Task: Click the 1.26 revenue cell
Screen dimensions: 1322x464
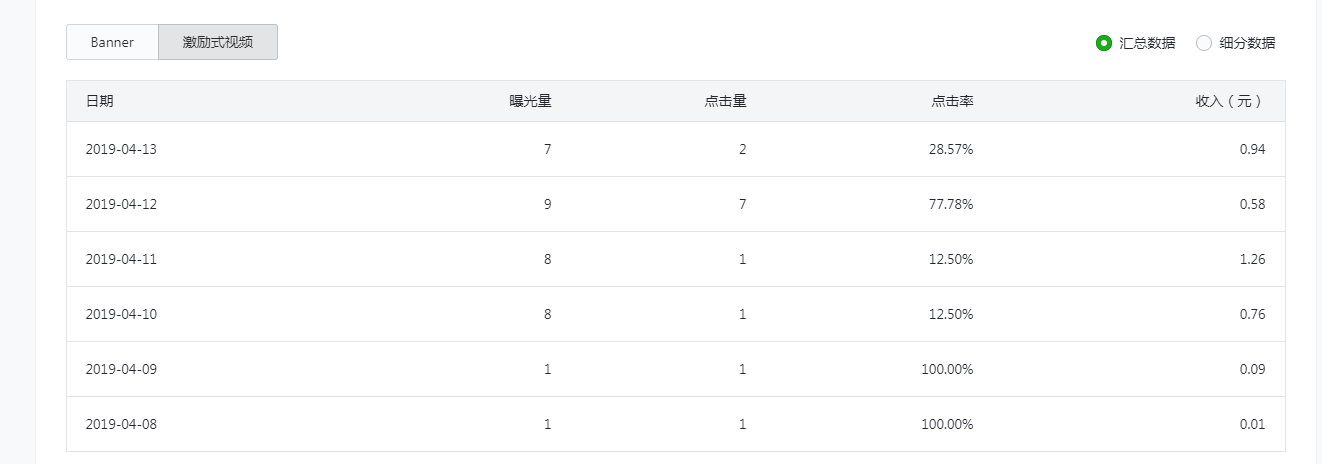Action: [1250, 259]
